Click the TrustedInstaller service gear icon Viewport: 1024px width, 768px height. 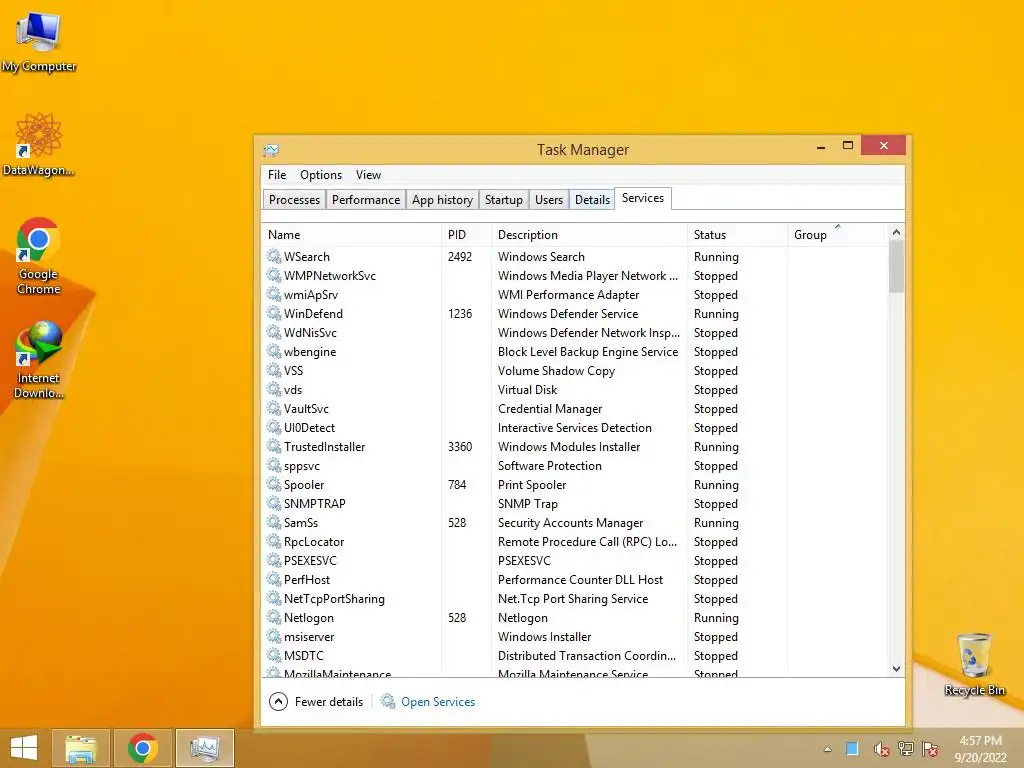tap(274, 446)
